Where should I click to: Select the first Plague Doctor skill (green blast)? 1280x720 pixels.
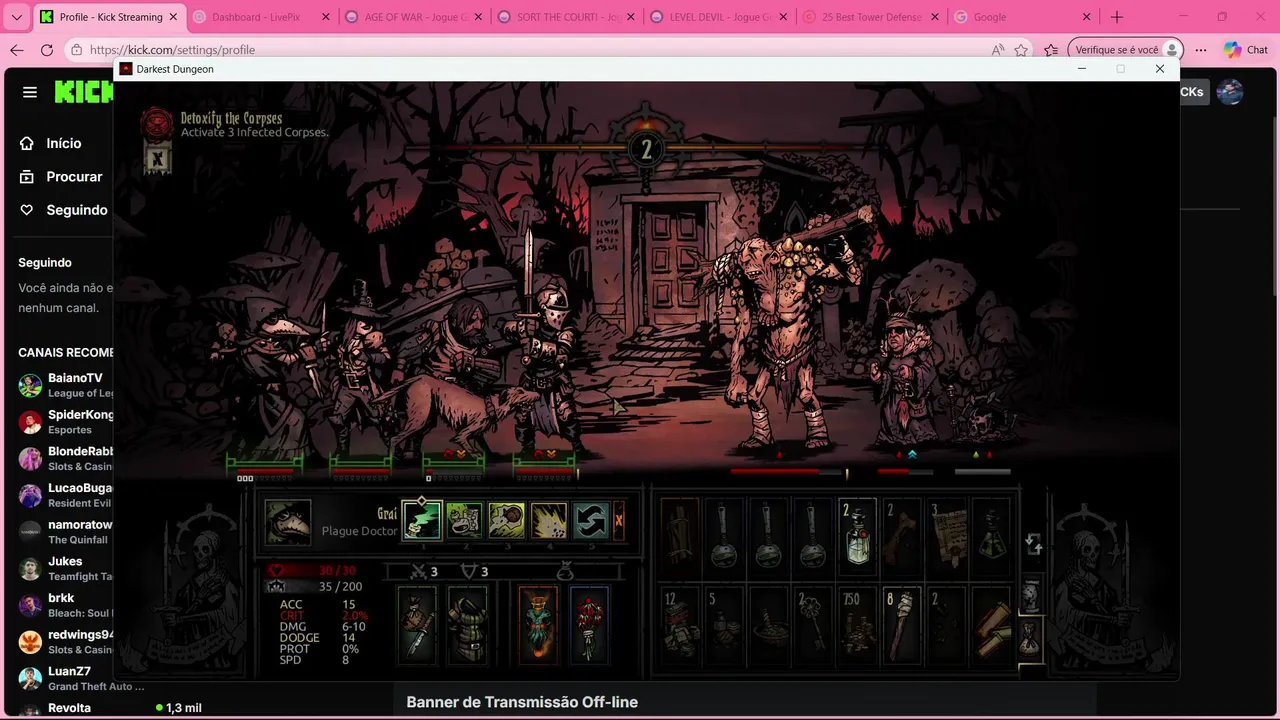point(421,520)
